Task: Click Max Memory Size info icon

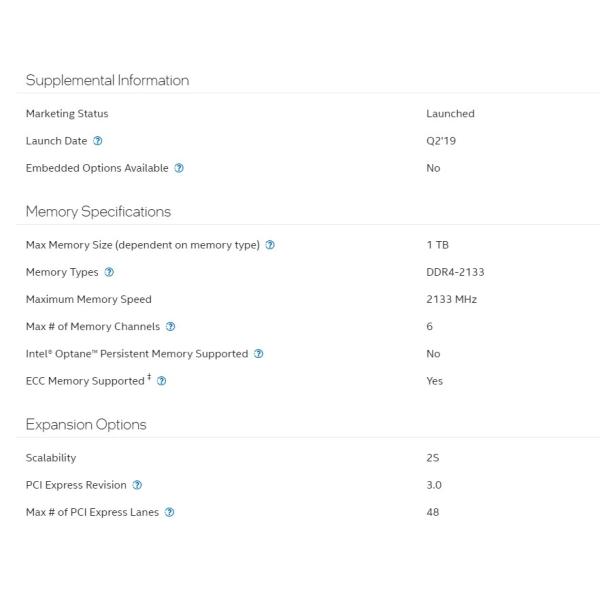Action: [271, 245]
